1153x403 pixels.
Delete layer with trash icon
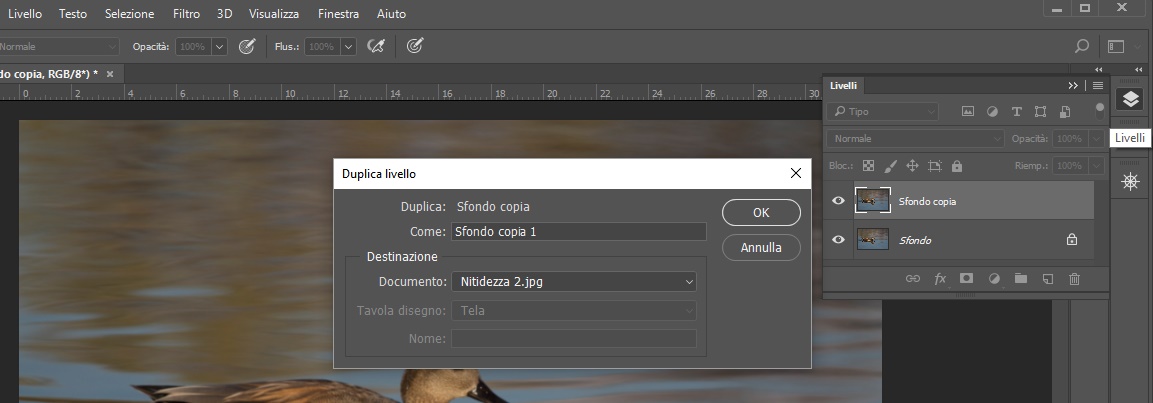tap(1074, 279)
